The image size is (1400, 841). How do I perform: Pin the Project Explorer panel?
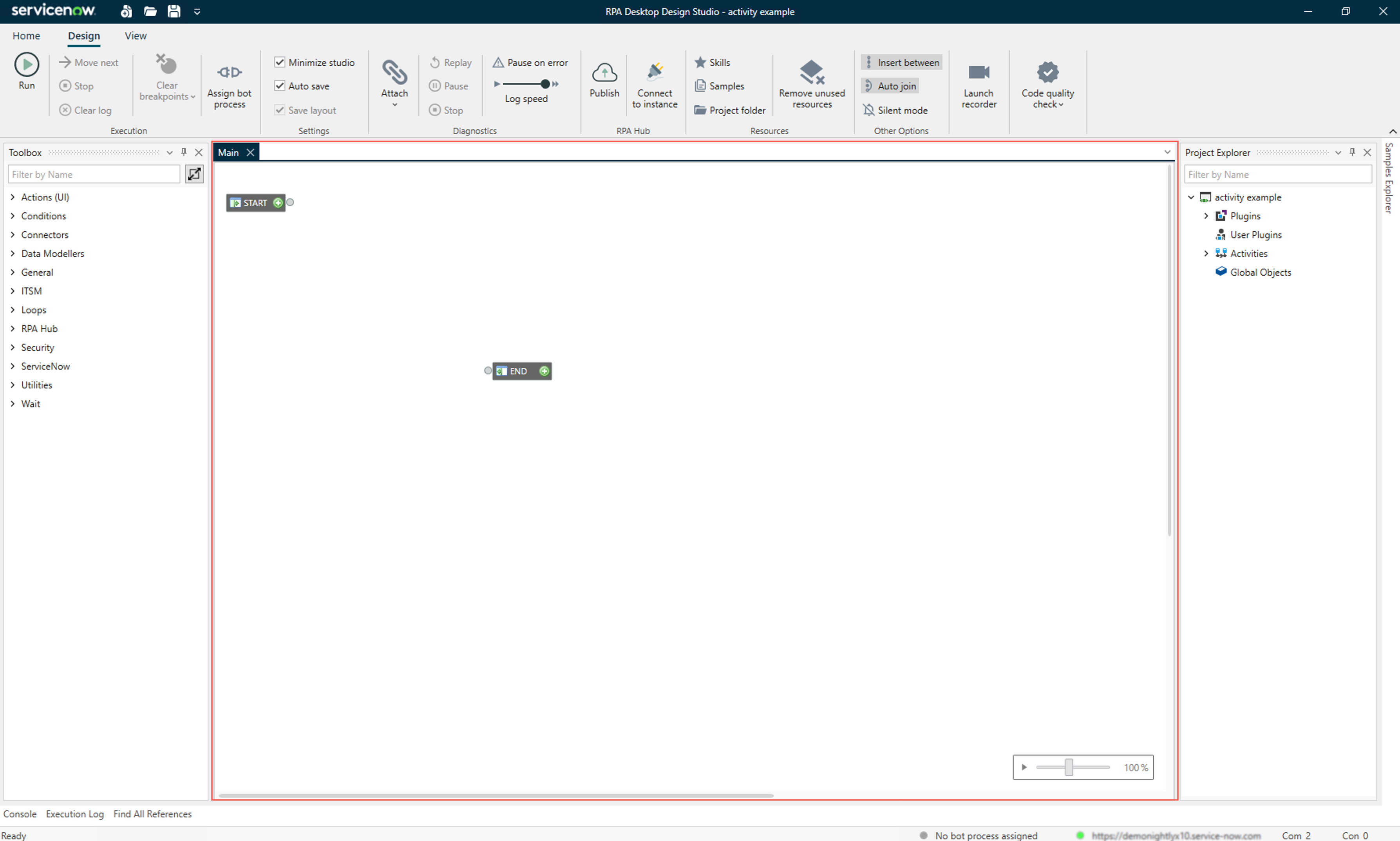1352,152
